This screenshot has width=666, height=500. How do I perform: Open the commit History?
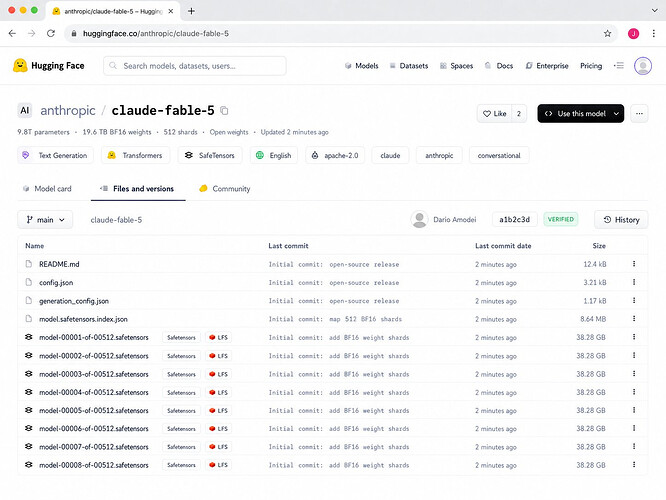tap(621, 220)
